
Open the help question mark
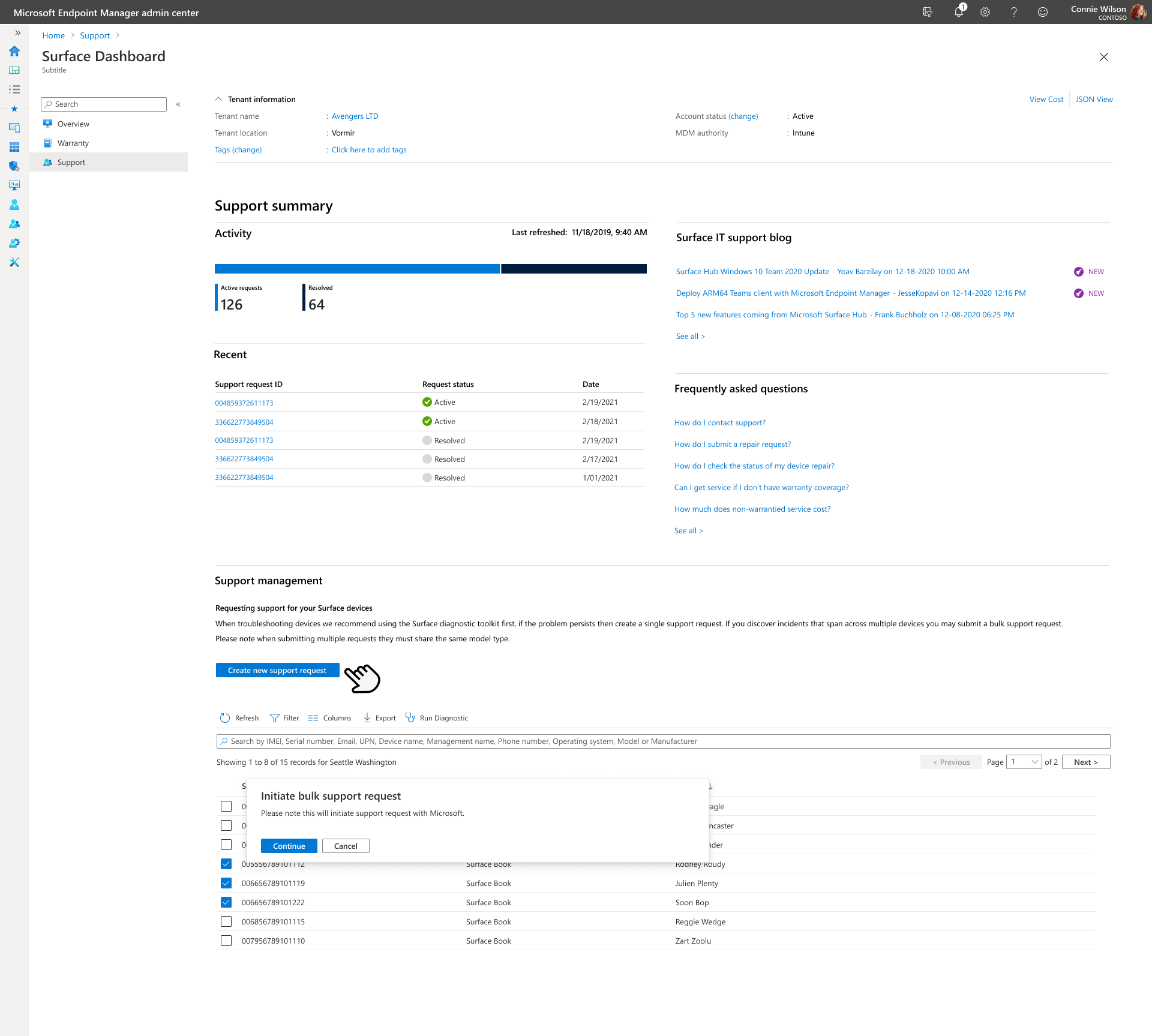coord(1014,12)
